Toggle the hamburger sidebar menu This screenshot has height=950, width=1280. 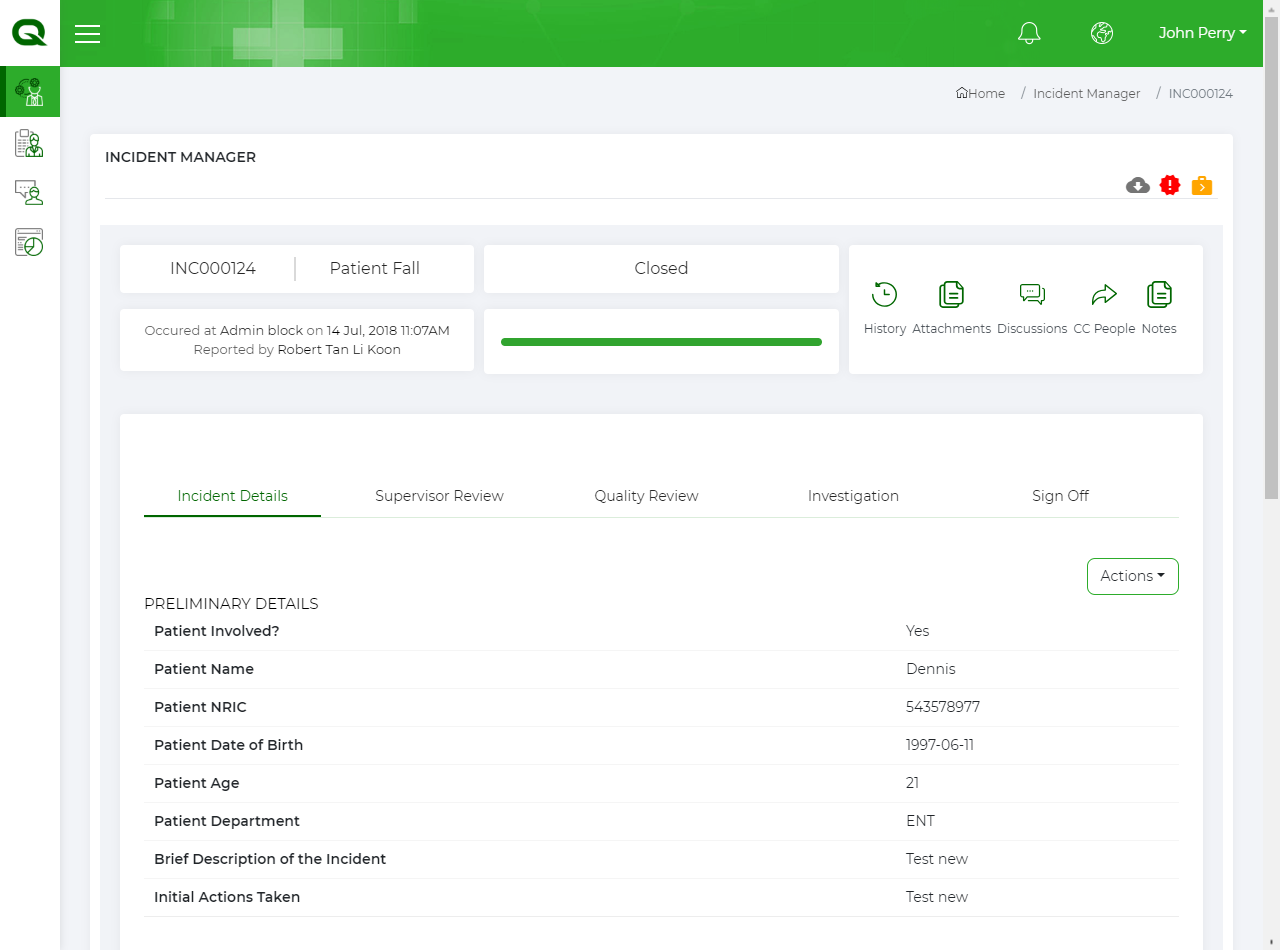click(88, 34)
